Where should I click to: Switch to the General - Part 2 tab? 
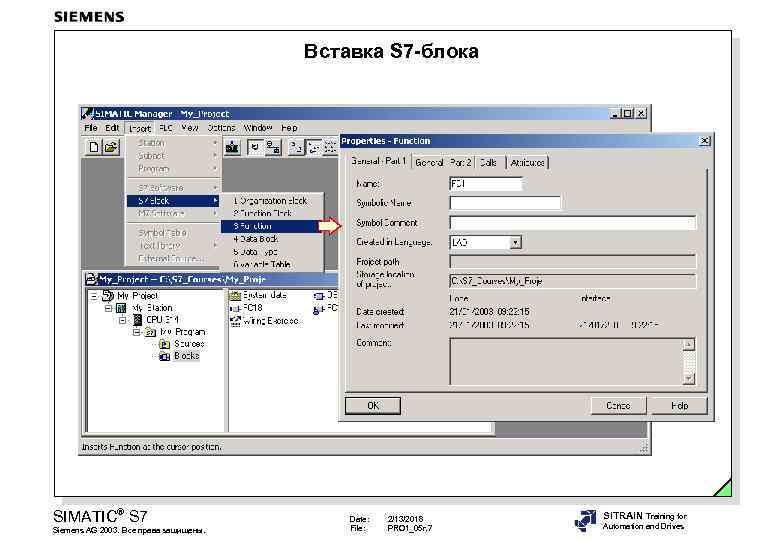pyautogui.click(x=443, y=162)
